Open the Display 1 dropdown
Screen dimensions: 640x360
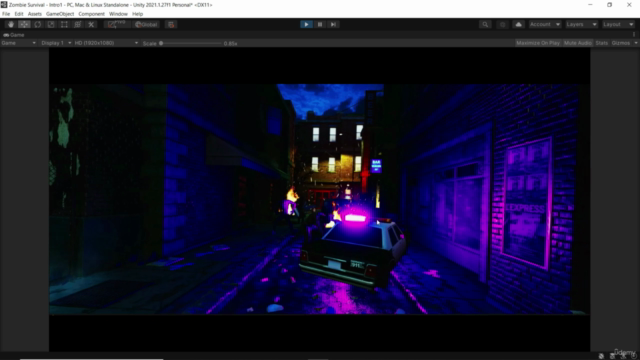(x=56, y=43)
